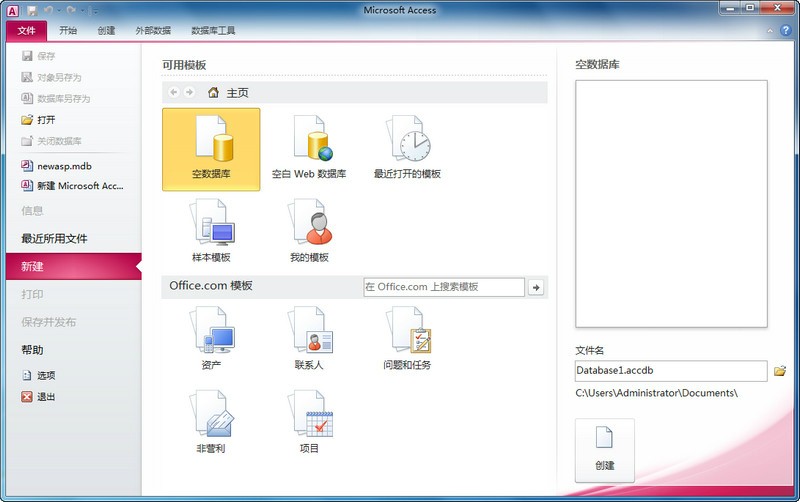Select 打印 print in the sidebar

[x=32, y=294]
